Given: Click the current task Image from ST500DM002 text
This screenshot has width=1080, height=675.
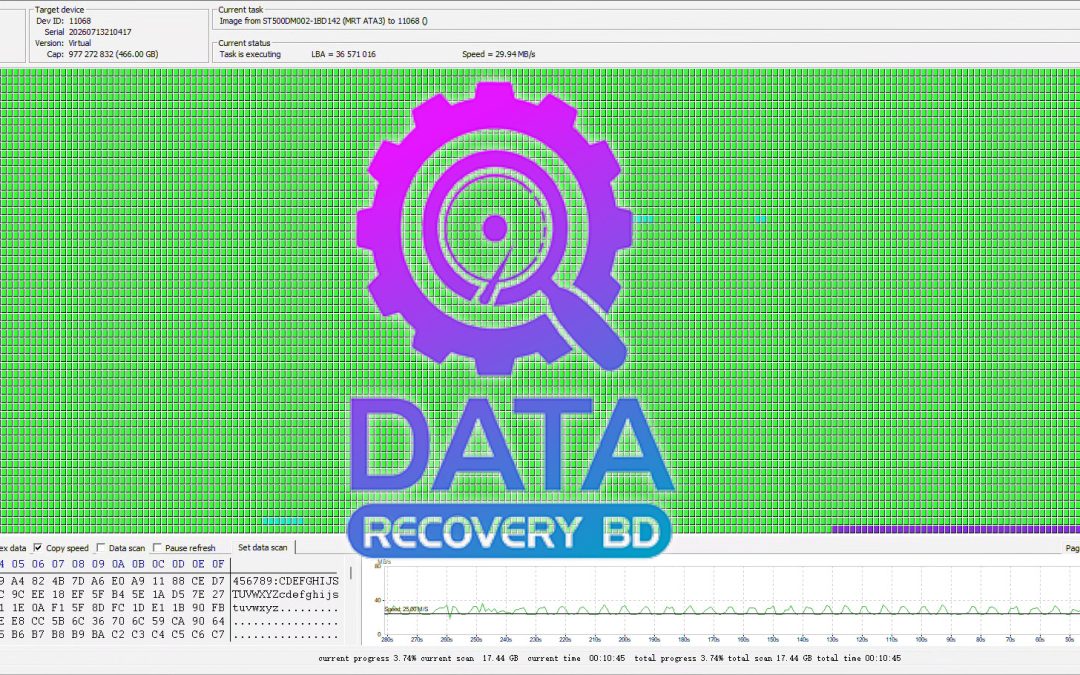Looking at the screenshot, I should [323, 21].
